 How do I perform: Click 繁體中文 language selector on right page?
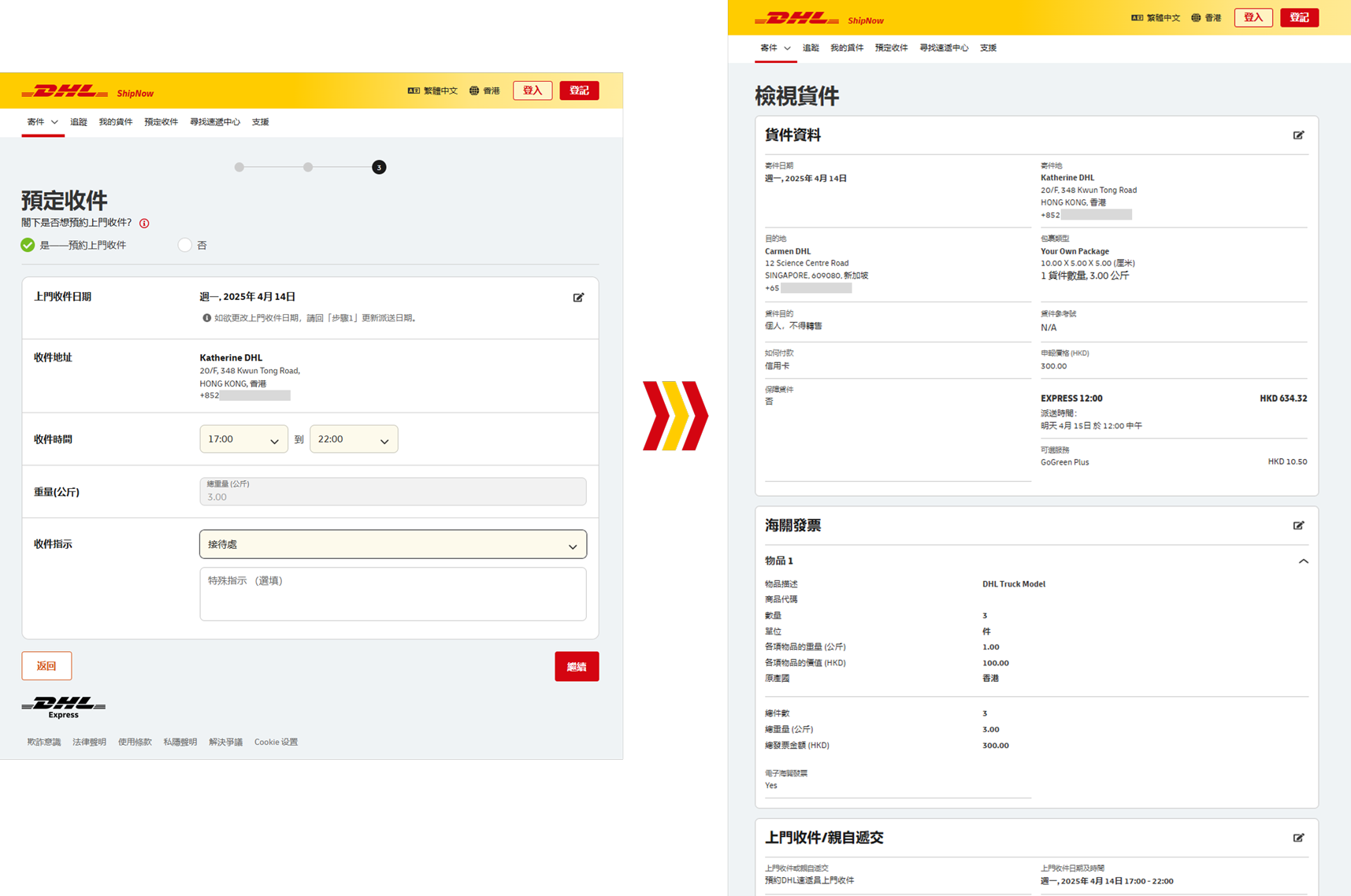[x=1163, y=17]
